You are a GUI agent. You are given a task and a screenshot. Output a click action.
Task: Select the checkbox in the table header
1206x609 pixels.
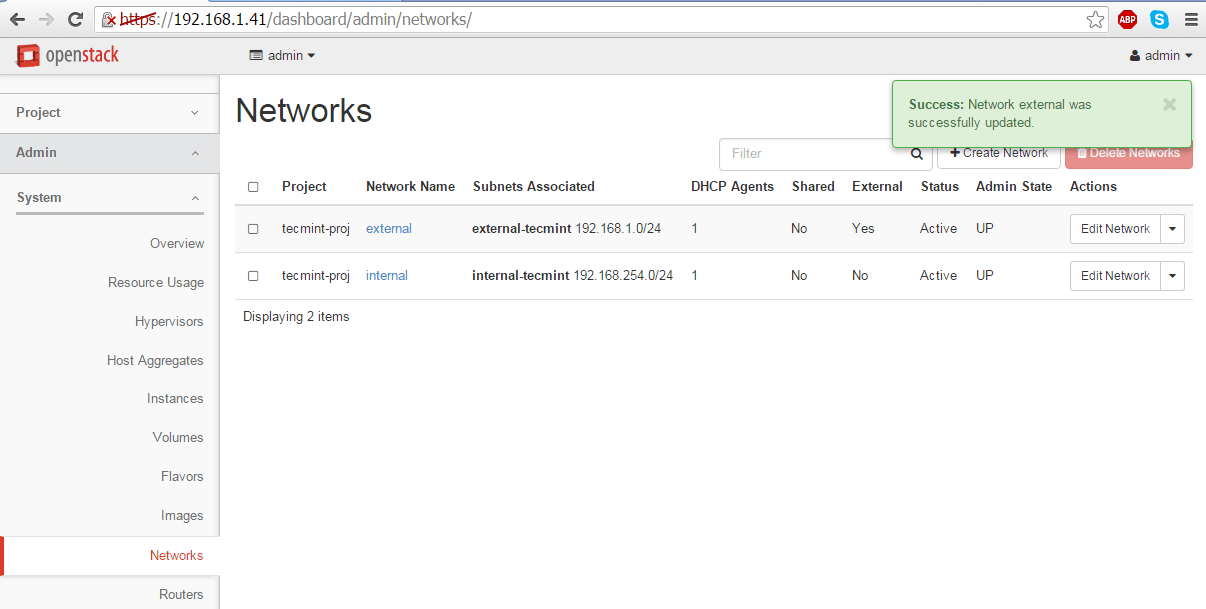tap(253, 187)
